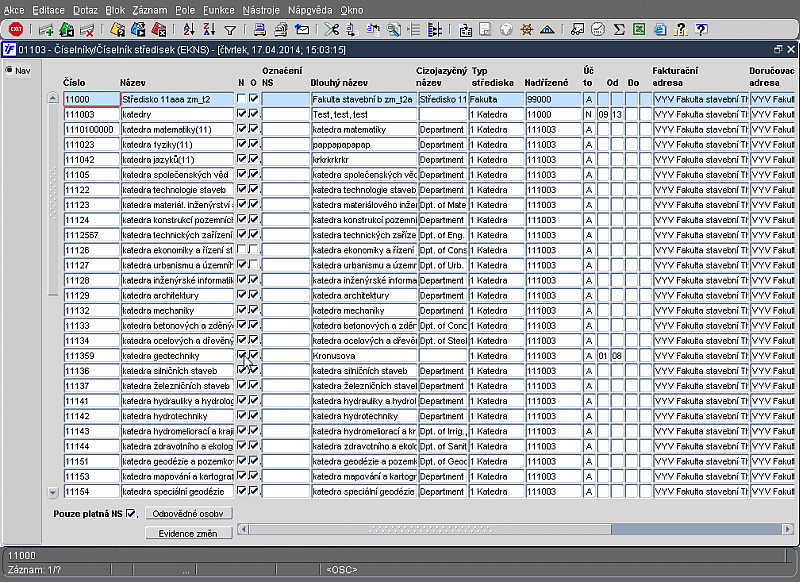Open the Okno menu
800x582 pixels.
[352, 10]
